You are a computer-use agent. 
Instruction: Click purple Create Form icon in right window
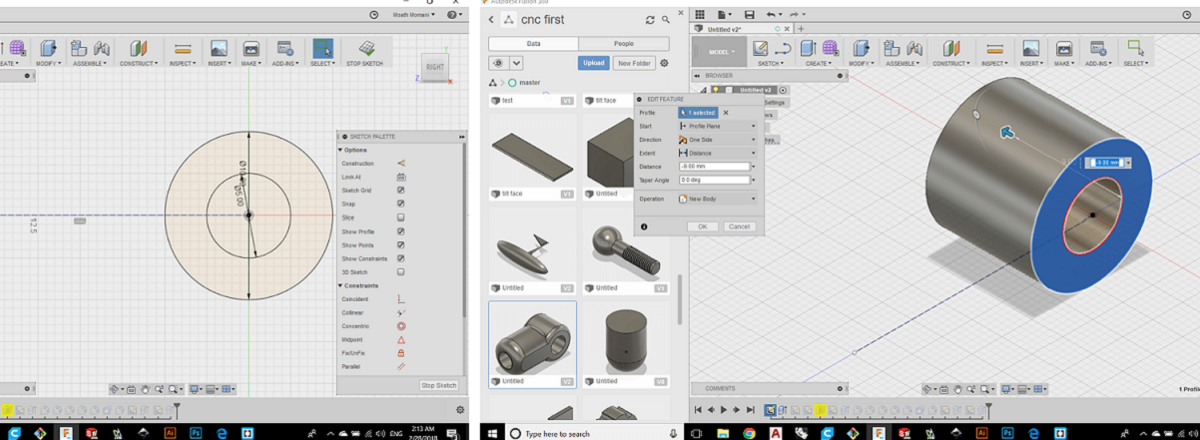click(x=829, y=48)
